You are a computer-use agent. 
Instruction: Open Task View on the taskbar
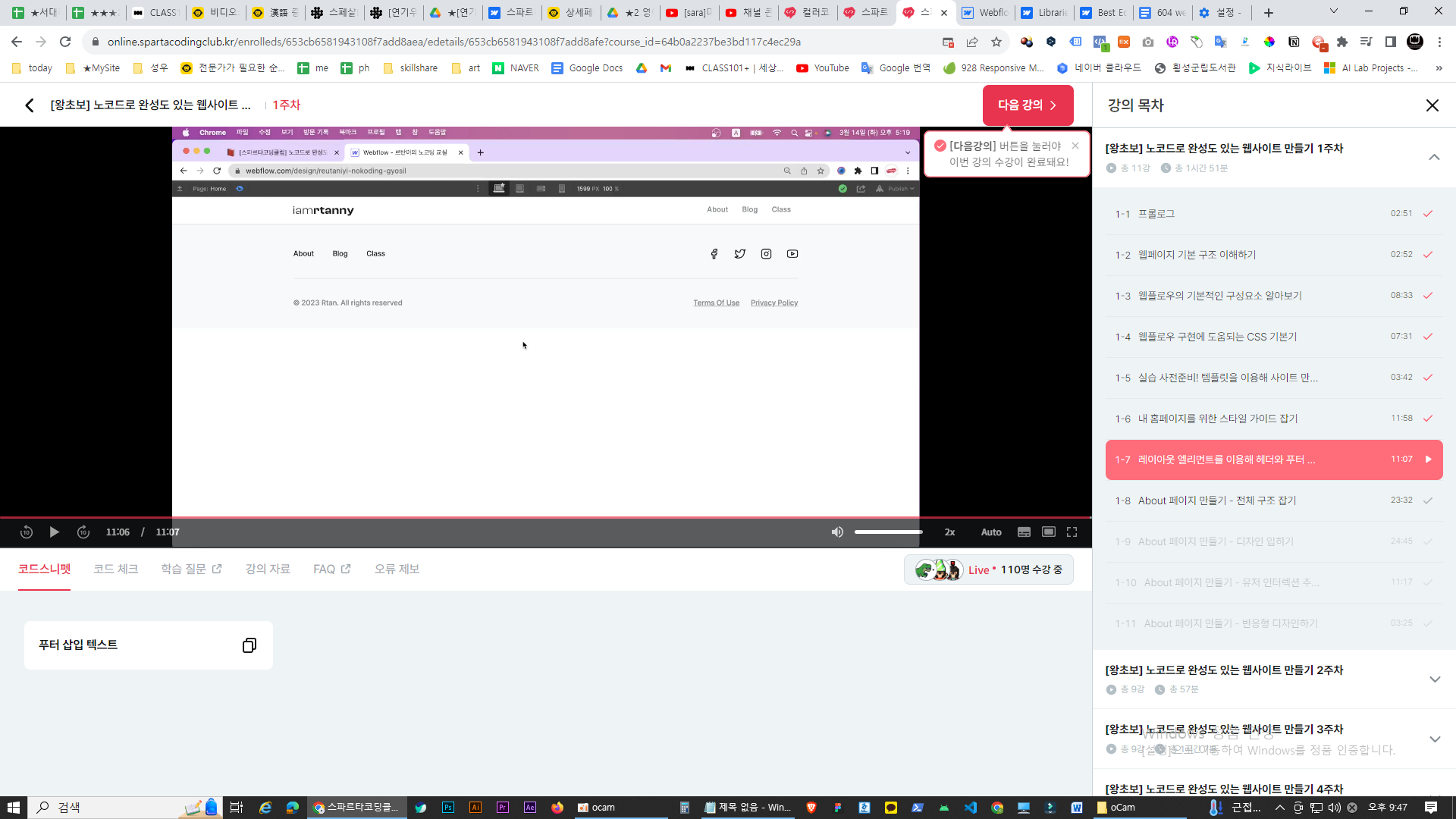[237, 808]
